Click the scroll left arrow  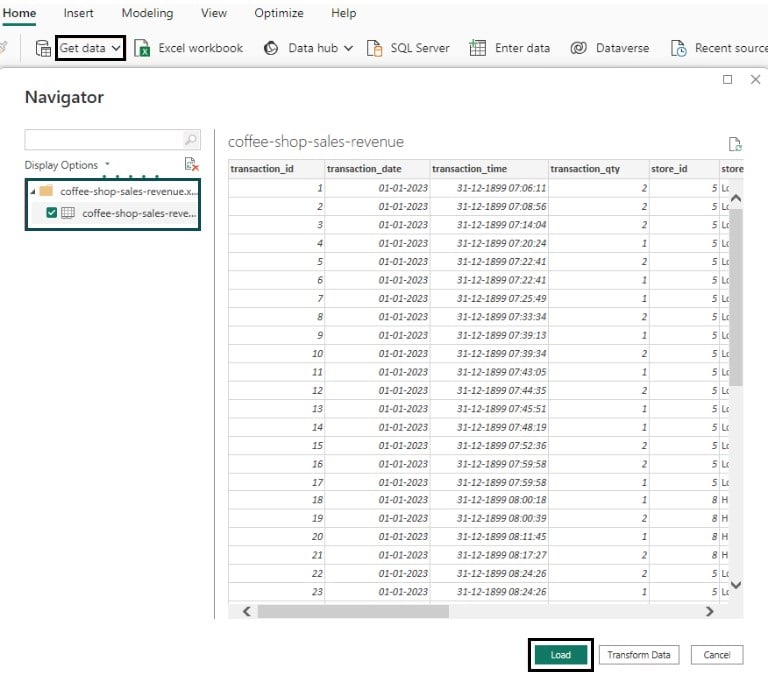[247, 611]
